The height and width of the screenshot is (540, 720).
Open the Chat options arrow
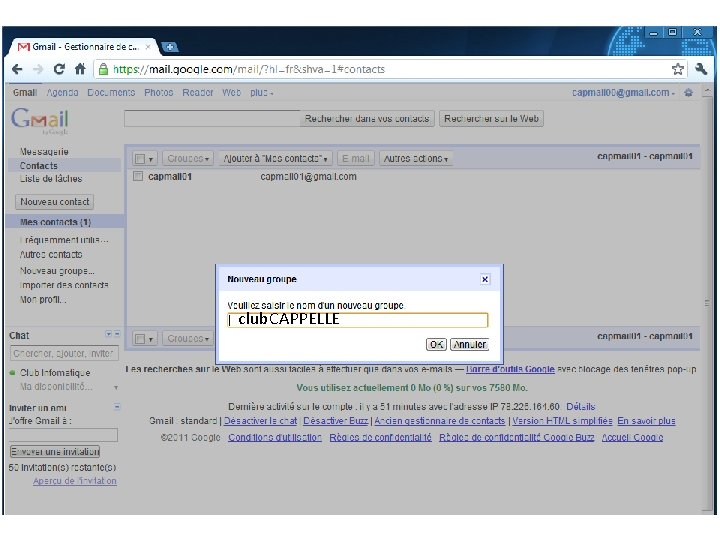pyautogui.click(x=108, y=334)
